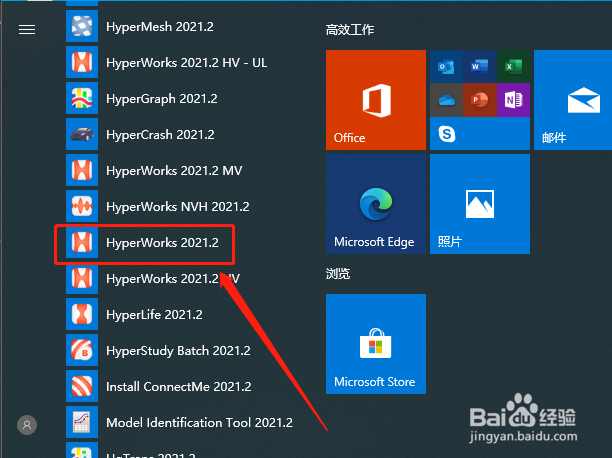Select HyperWorks 2021.2 HV - UL label

click(x=187, y=62)
